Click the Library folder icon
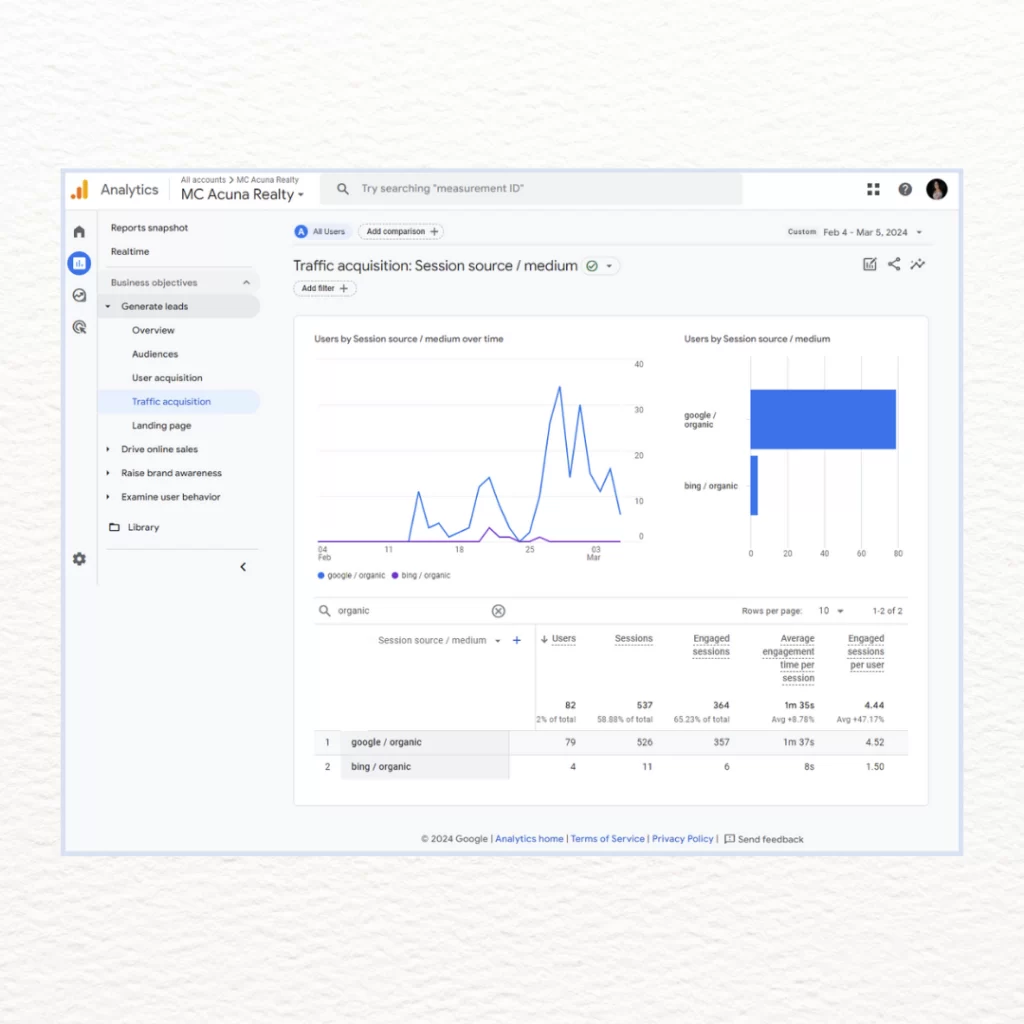The height and width of the screenshot is (1024, 1024). 114,527
